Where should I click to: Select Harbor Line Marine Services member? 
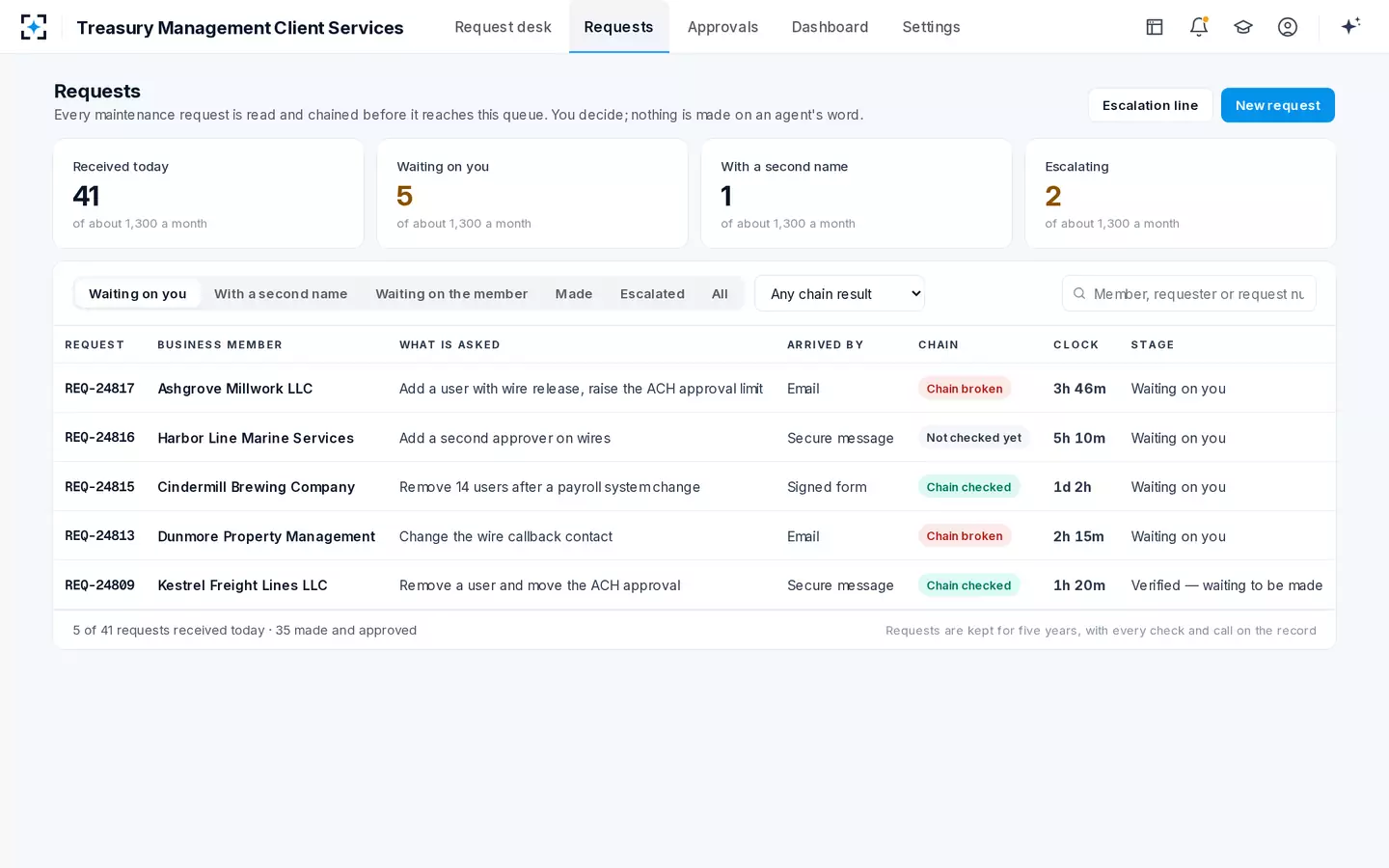[x=256, y=438]
